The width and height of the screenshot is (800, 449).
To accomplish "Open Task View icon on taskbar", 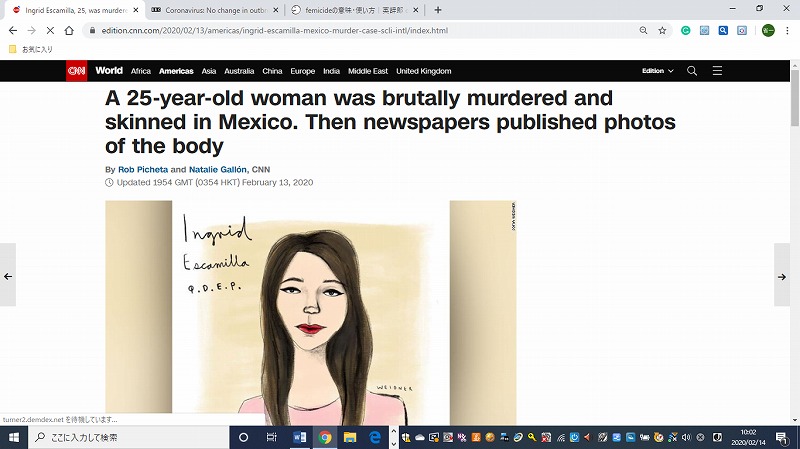I will point(271,437).
